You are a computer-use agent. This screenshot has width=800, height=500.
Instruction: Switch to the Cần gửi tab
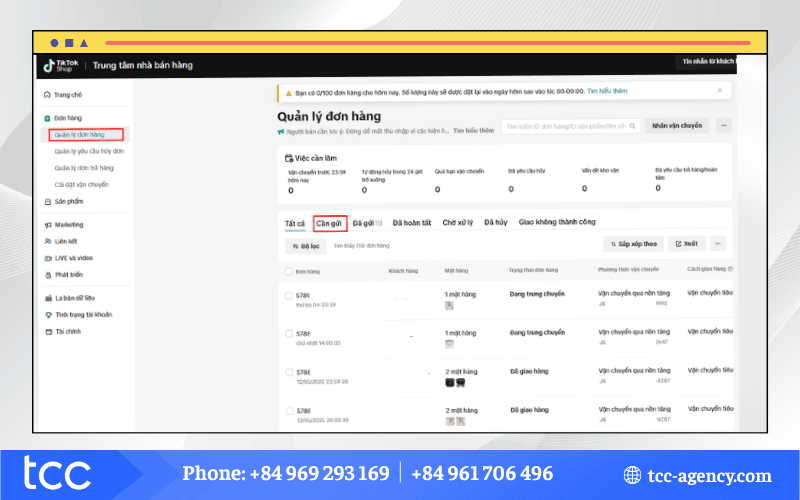click(329, 222)
